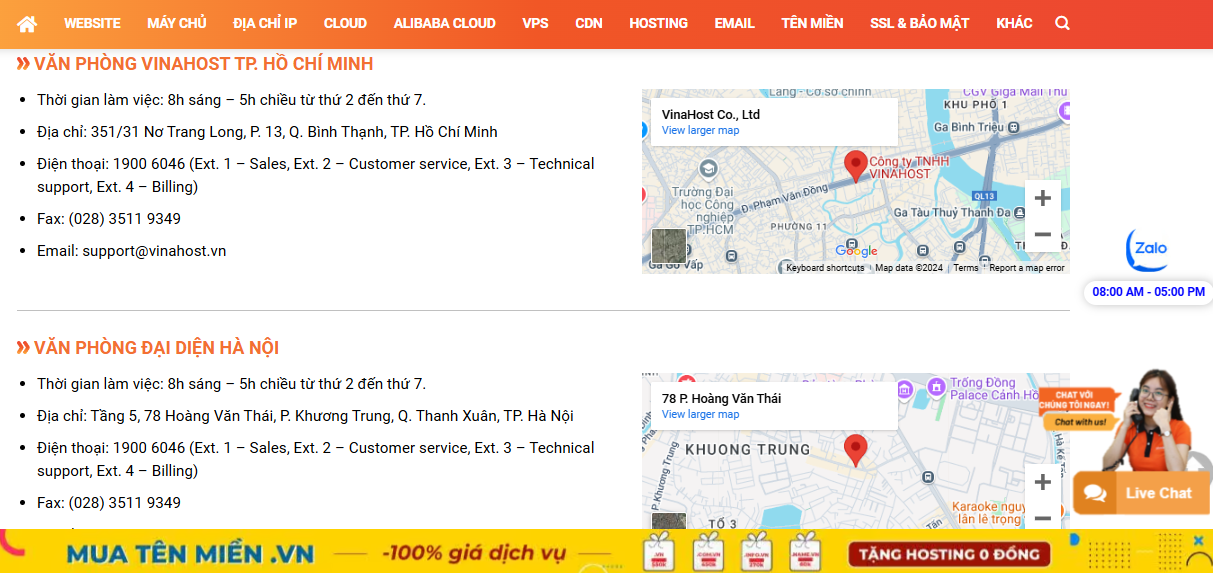Open Keyboard shortcuts on Hồ Chí Minh map
1213x573 pixels.
click(x=825, y=268)
